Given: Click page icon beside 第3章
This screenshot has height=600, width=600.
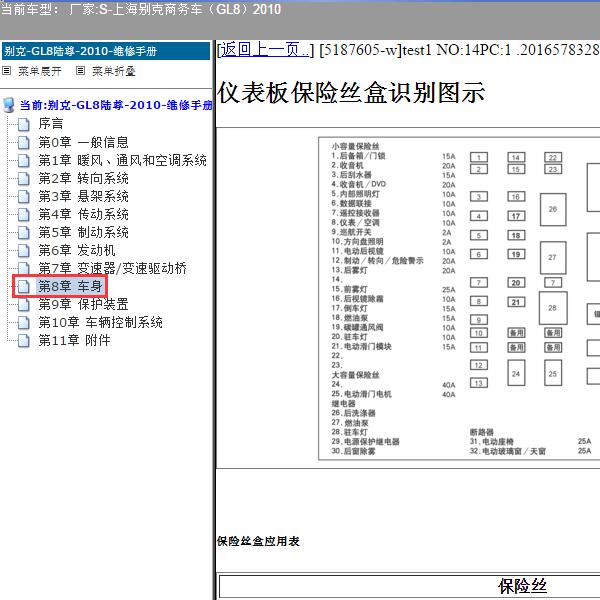Looking at the screenshot, I should tap(24, 196).
